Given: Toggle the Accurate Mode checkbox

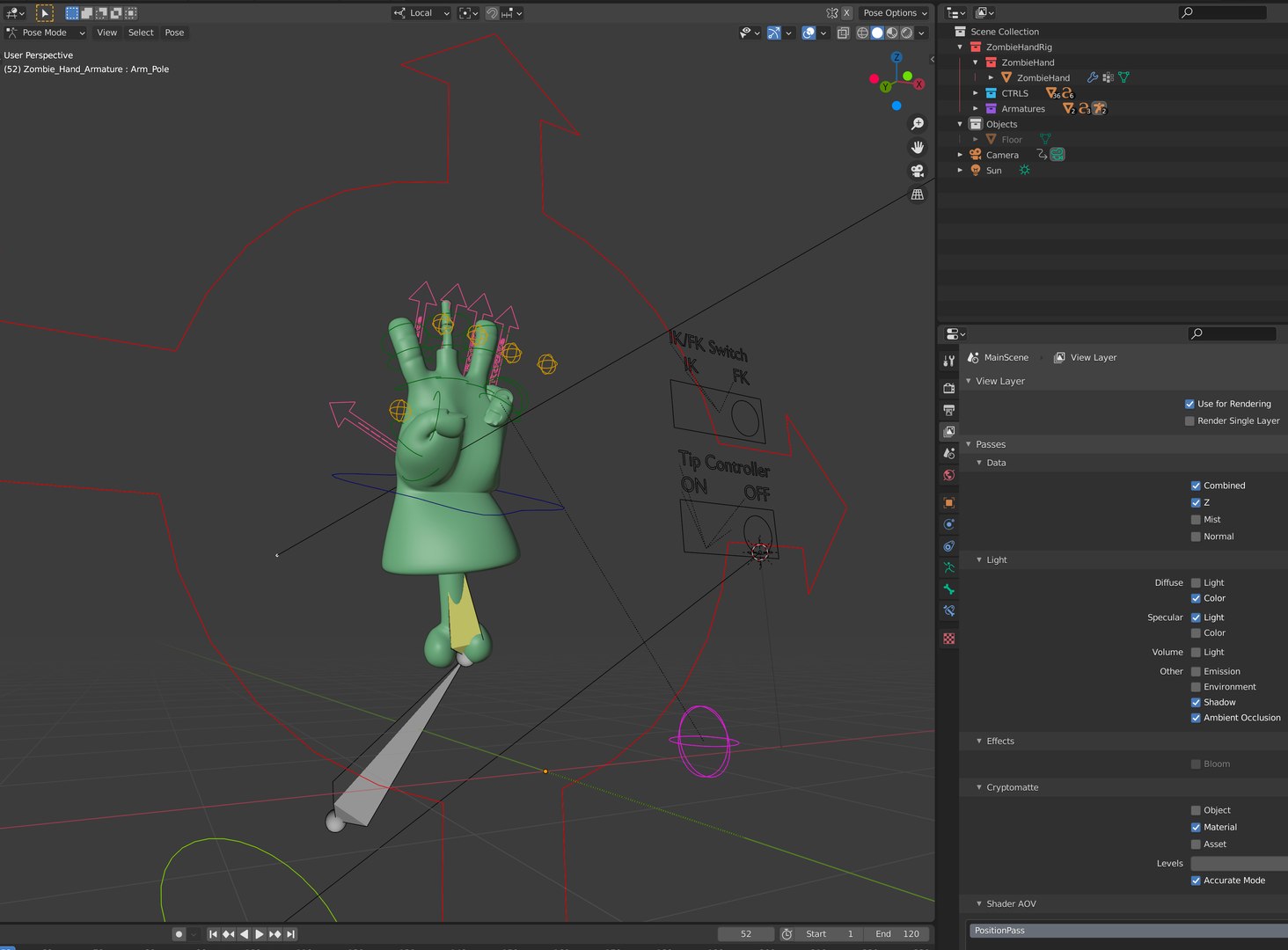Looking at the screenshot, I should coord(1196,881).
